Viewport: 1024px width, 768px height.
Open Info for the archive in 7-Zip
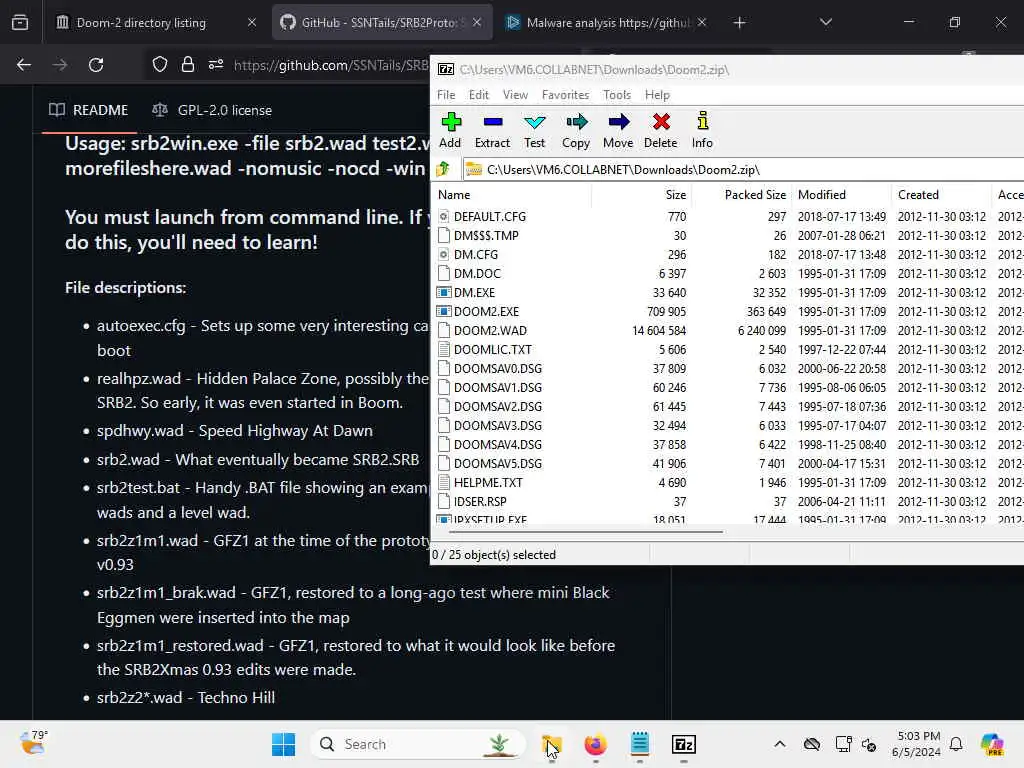click(702, 131)
